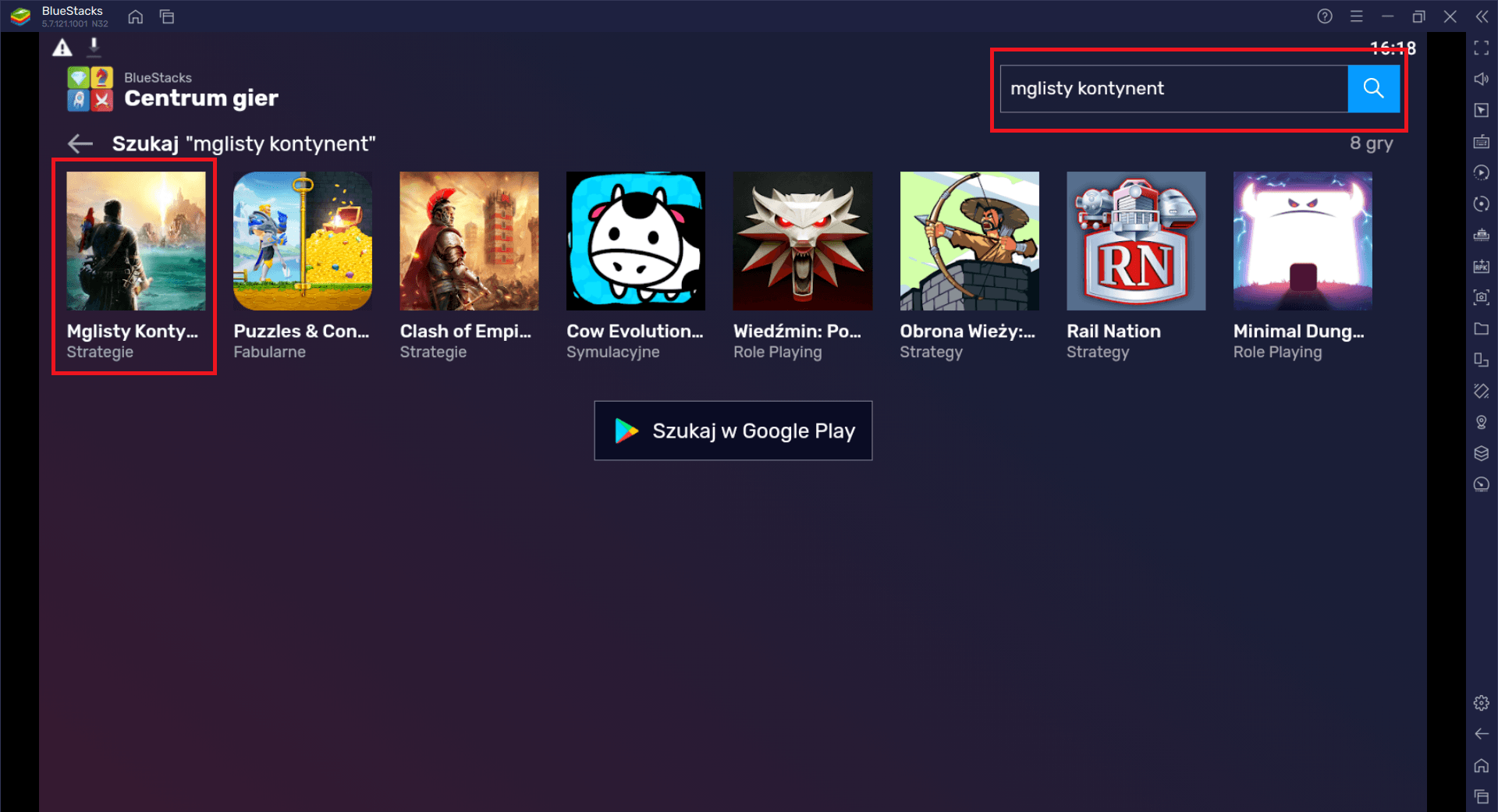The height and width of the screenshot is (812, 1498).
Task: Click in the search text field
Action: click(1173, 88)
